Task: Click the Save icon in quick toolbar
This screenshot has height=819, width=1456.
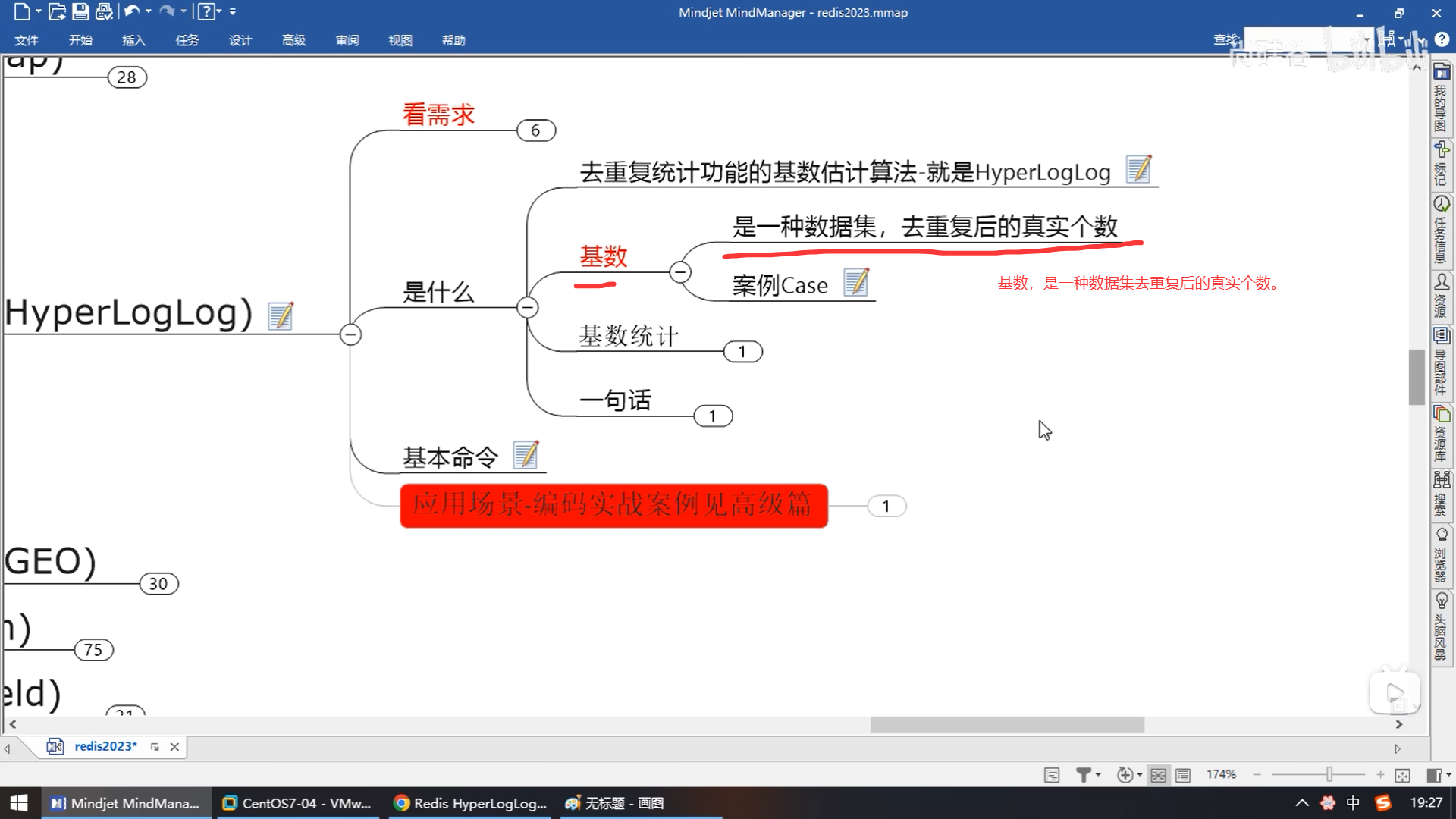Action: [x=80, y=11]
